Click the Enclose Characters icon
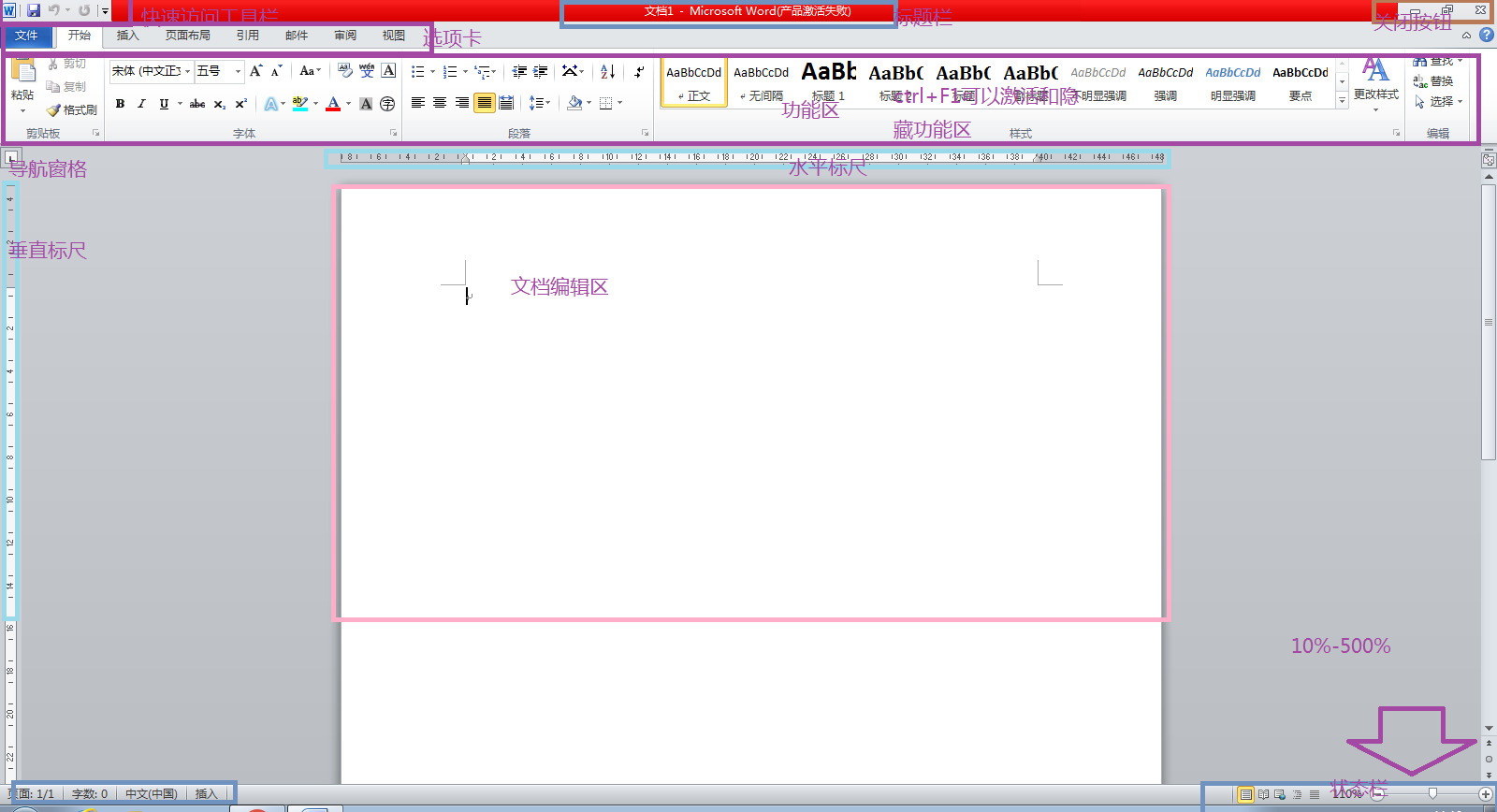The width and height of the screenshot is (1497, 812). coord(387,104)
